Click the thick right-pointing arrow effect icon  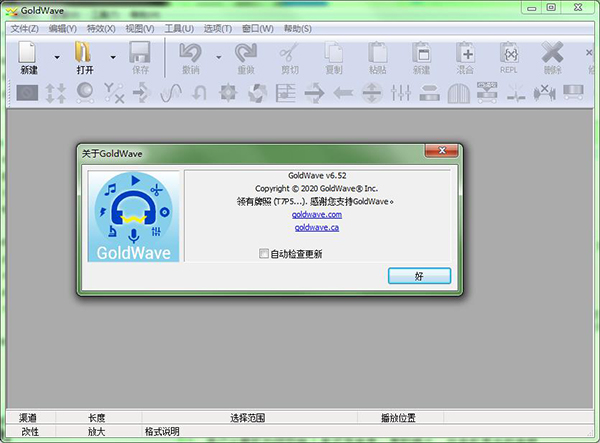click(x=315, y=93)
